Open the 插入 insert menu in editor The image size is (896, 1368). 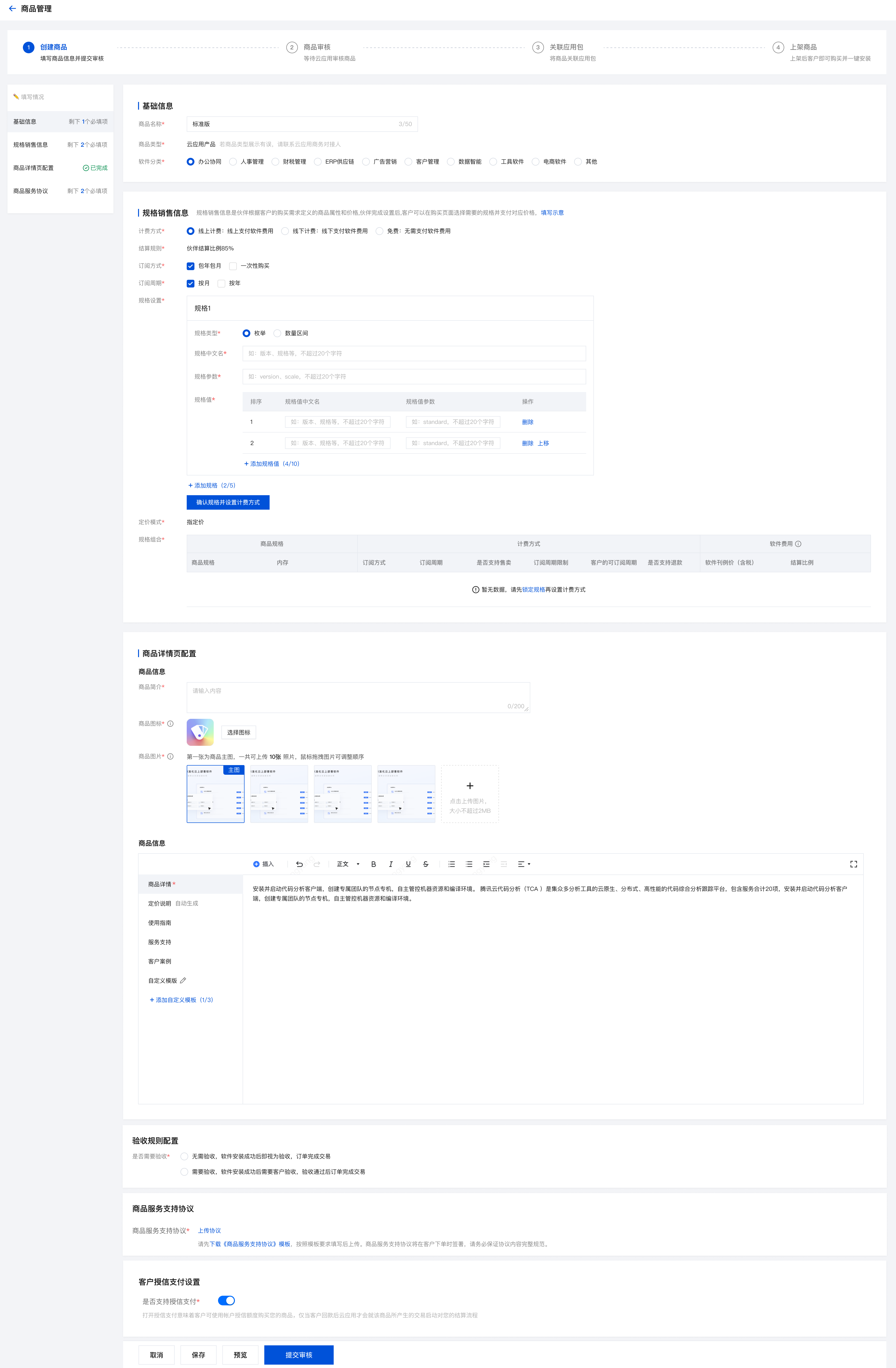point(263,864)
